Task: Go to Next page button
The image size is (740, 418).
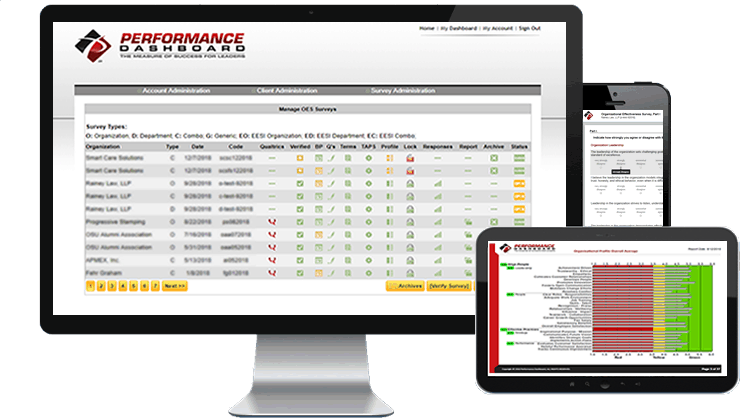Action: 175,286
